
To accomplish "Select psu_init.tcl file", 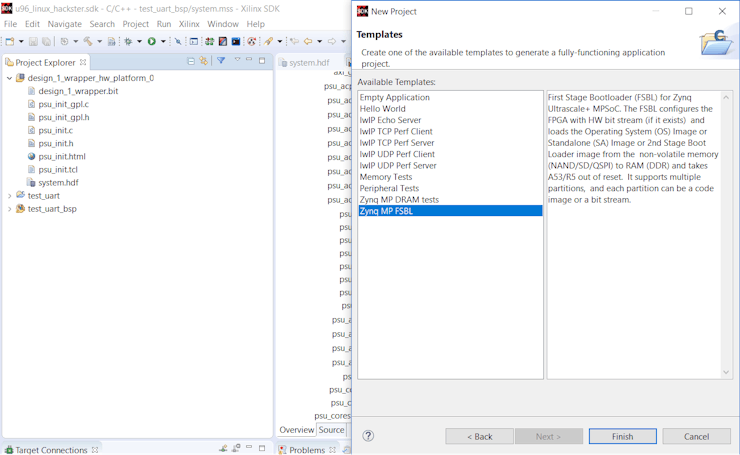I will point(58,169).
